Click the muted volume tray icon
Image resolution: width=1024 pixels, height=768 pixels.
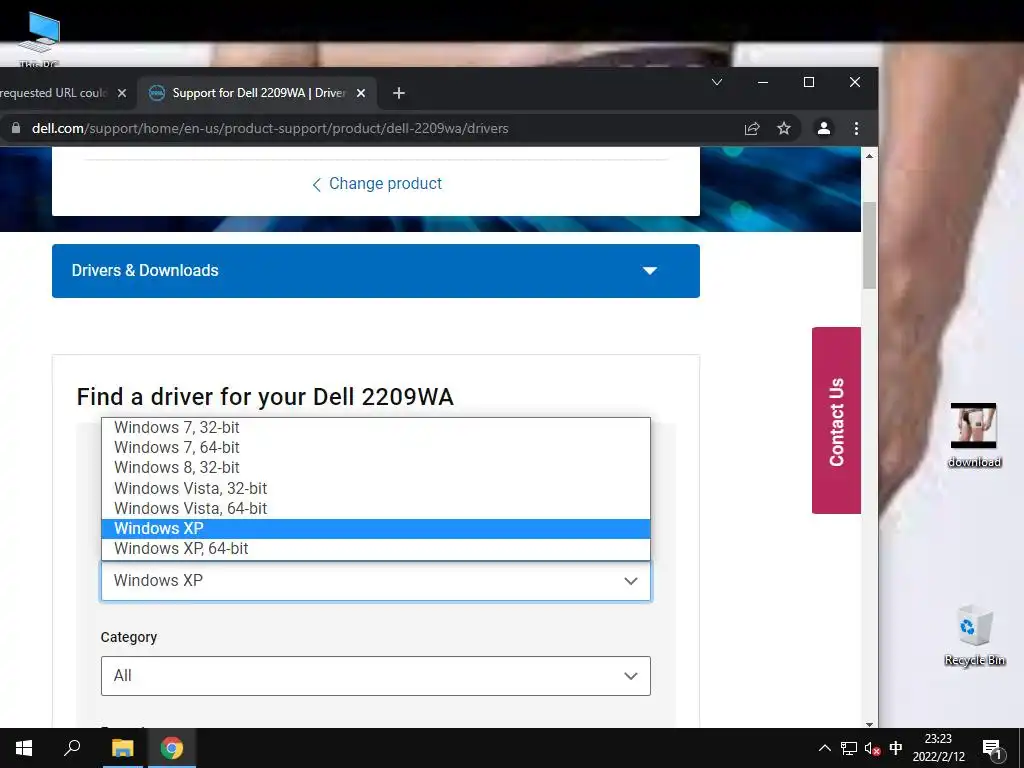pos(872,748)
